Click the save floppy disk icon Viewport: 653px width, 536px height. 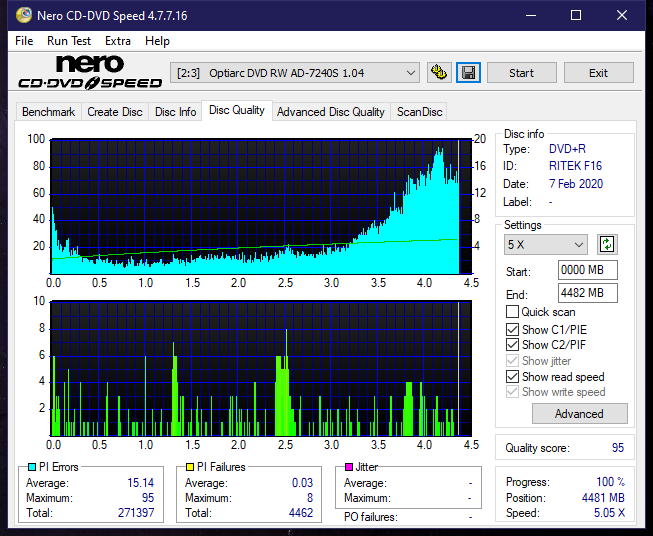(x=469, y=73)
